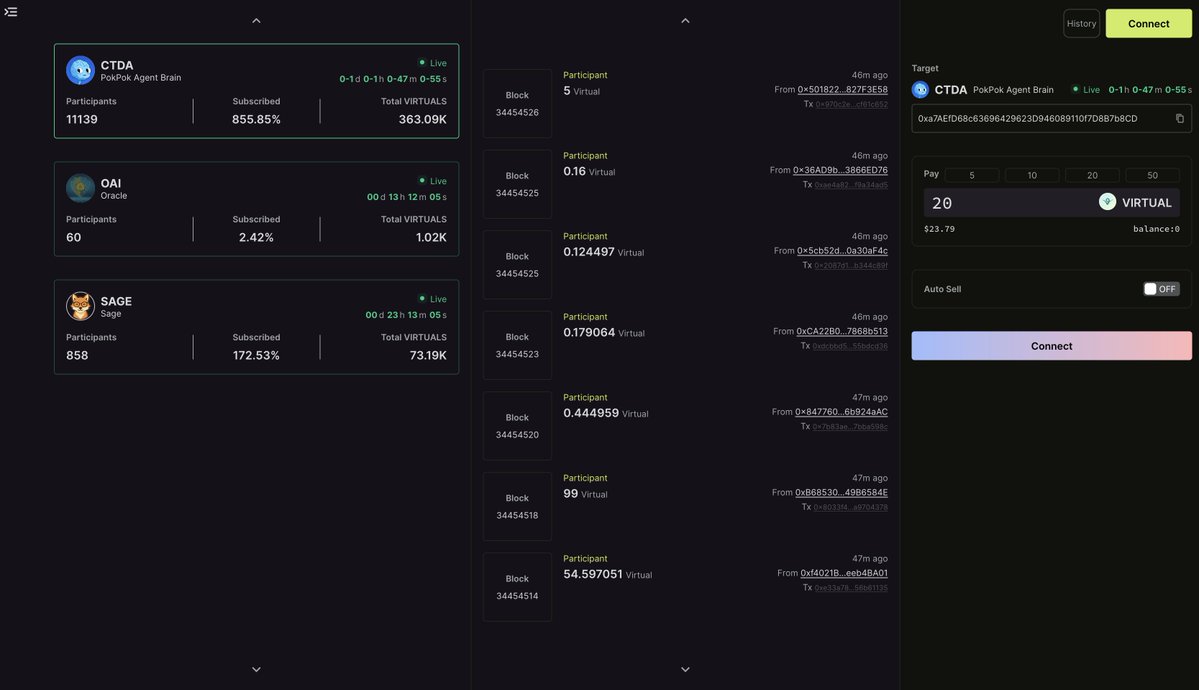Screen dimensions: 1199x690
Task: Click the gradient Connect button
Action: [1051, 346]
